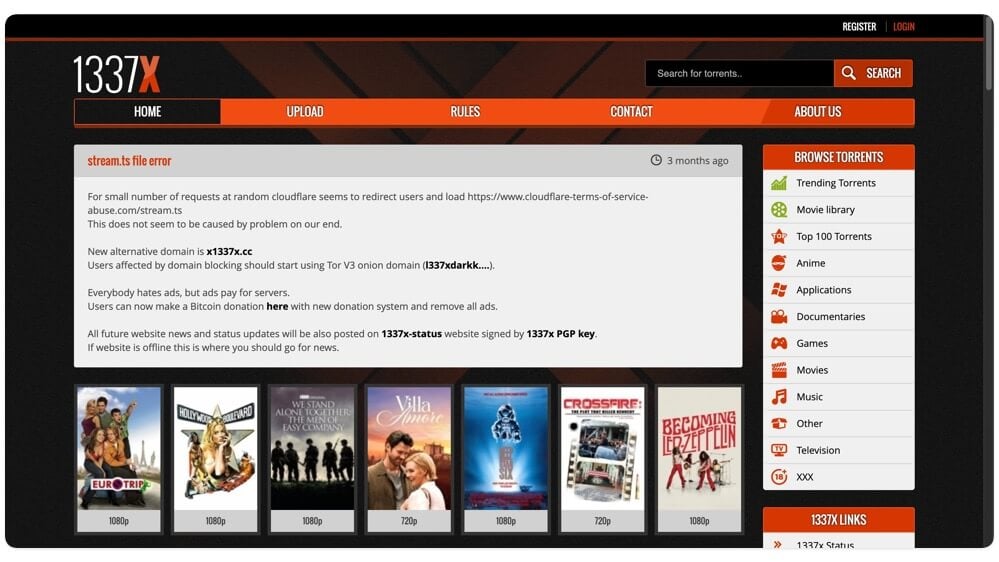Select the Top 100 Torrents star icon
999x562 pixels.
tap(779, 236)
